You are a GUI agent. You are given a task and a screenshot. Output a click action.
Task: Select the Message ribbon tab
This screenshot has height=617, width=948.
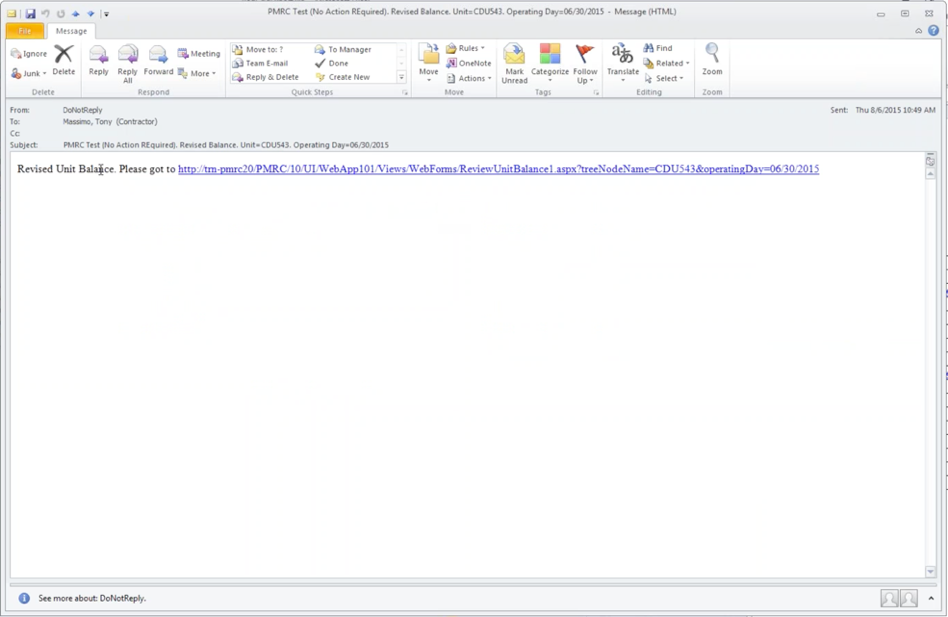tap(71, 31)
